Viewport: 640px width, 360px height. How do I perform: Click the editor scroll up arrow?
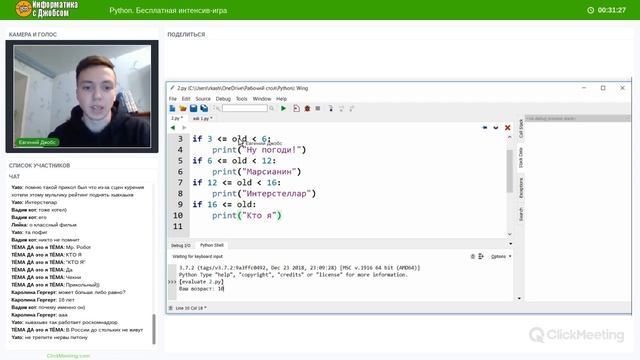510,138
